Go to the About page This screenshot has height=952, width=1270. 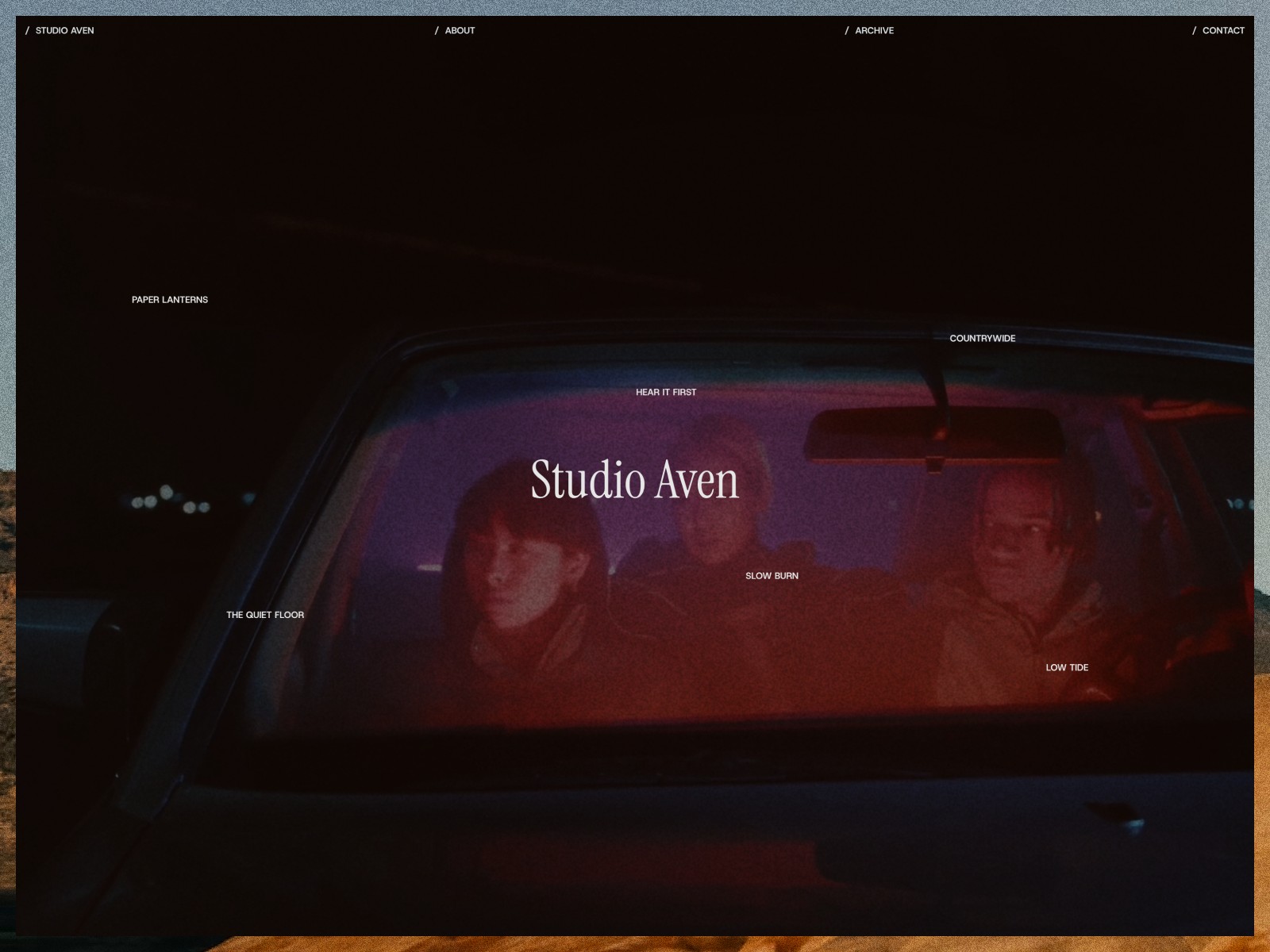tap(456, 30)
